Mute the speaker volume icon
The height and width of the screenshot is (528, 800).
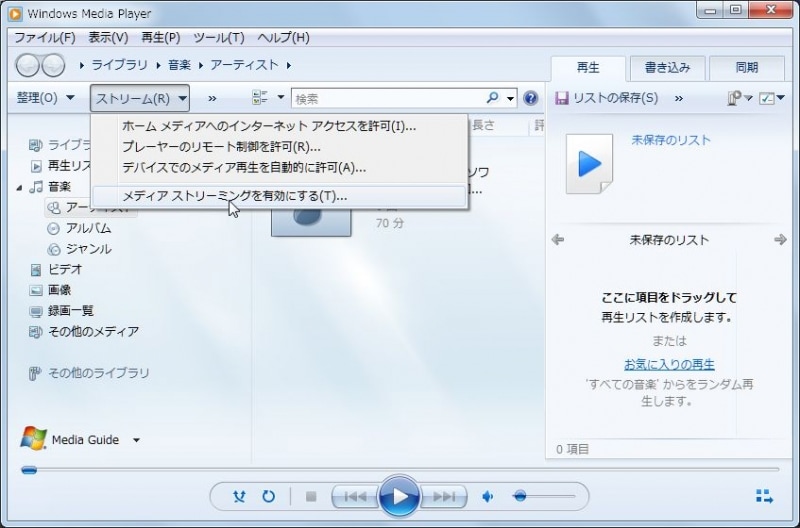coord(488,496)
